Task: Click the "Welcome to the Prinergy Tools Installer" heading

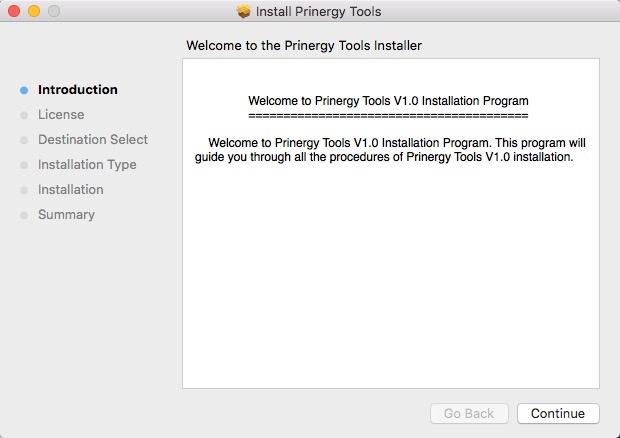Action: [x=311, y=46]
